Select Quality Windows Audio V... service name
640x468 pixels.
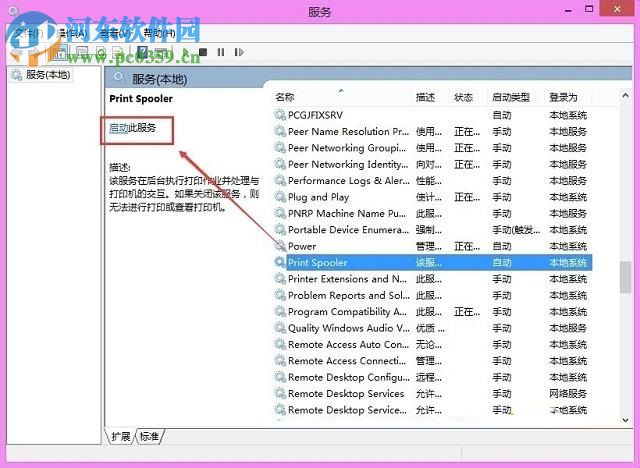click(x=349, y=328)
